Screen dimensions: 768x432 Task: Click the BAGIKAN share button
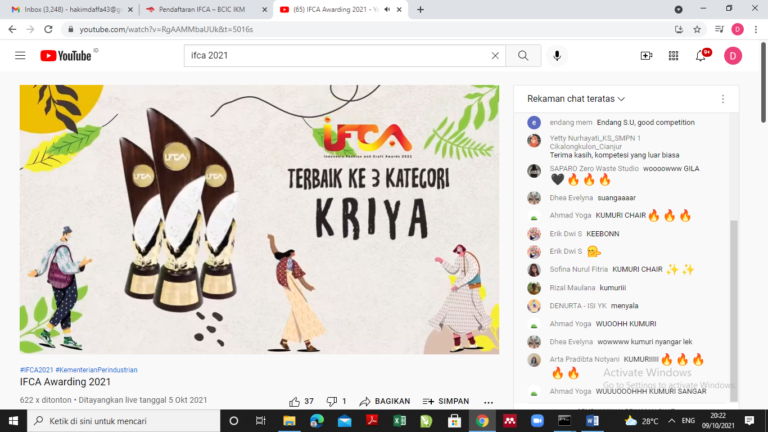click(385, 401)
